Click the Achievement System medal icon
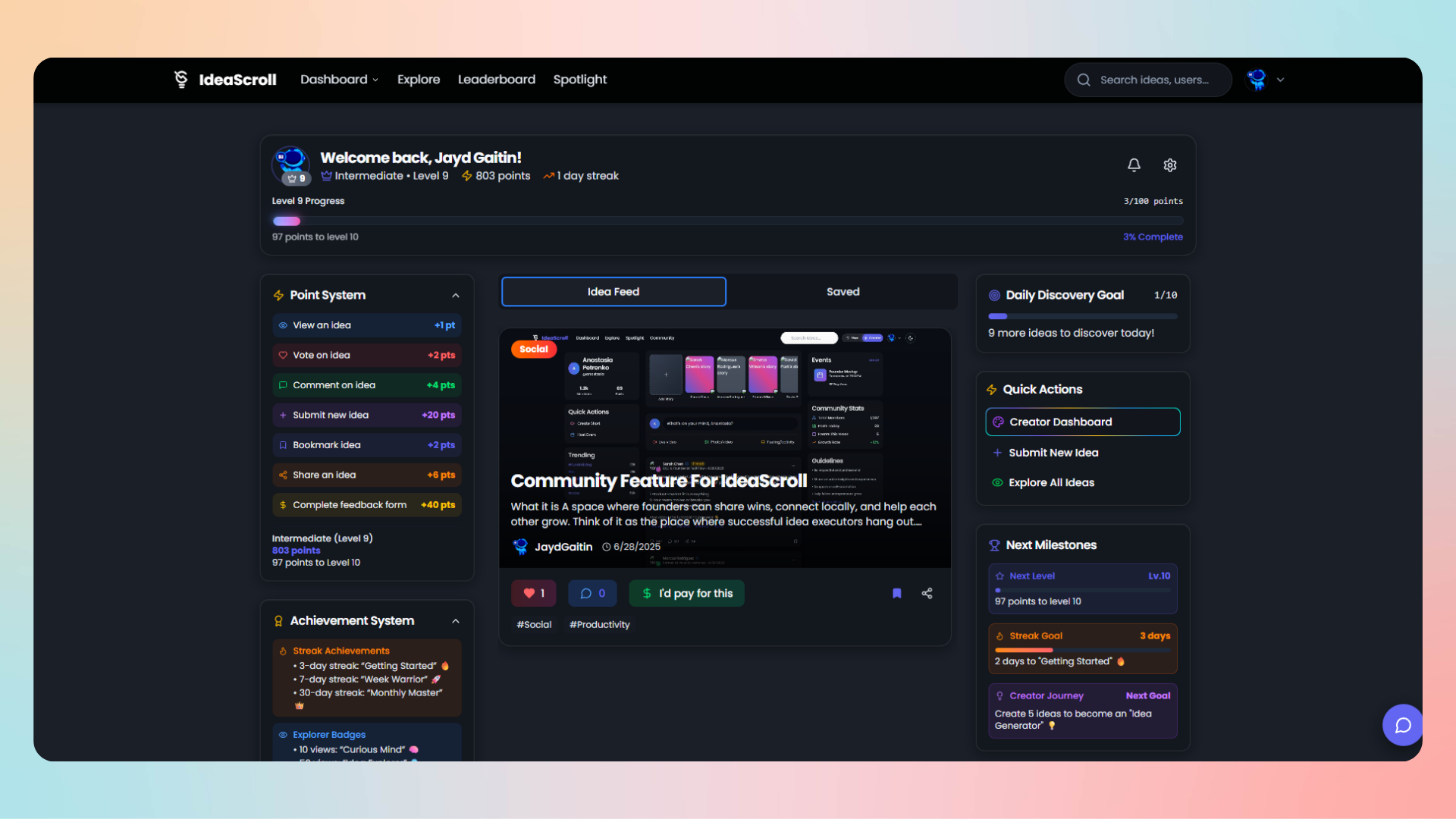This screenshot has height=819, width=1456. pos(278,621)
